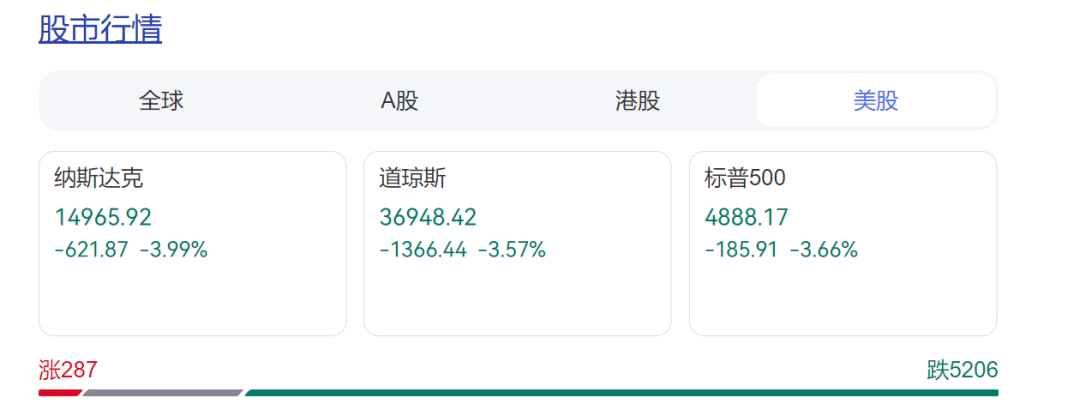1080x410 pixels.
Task: Click the 跌5206 falling stocks label
Action: pyautogui.click(x=962, y=370)
